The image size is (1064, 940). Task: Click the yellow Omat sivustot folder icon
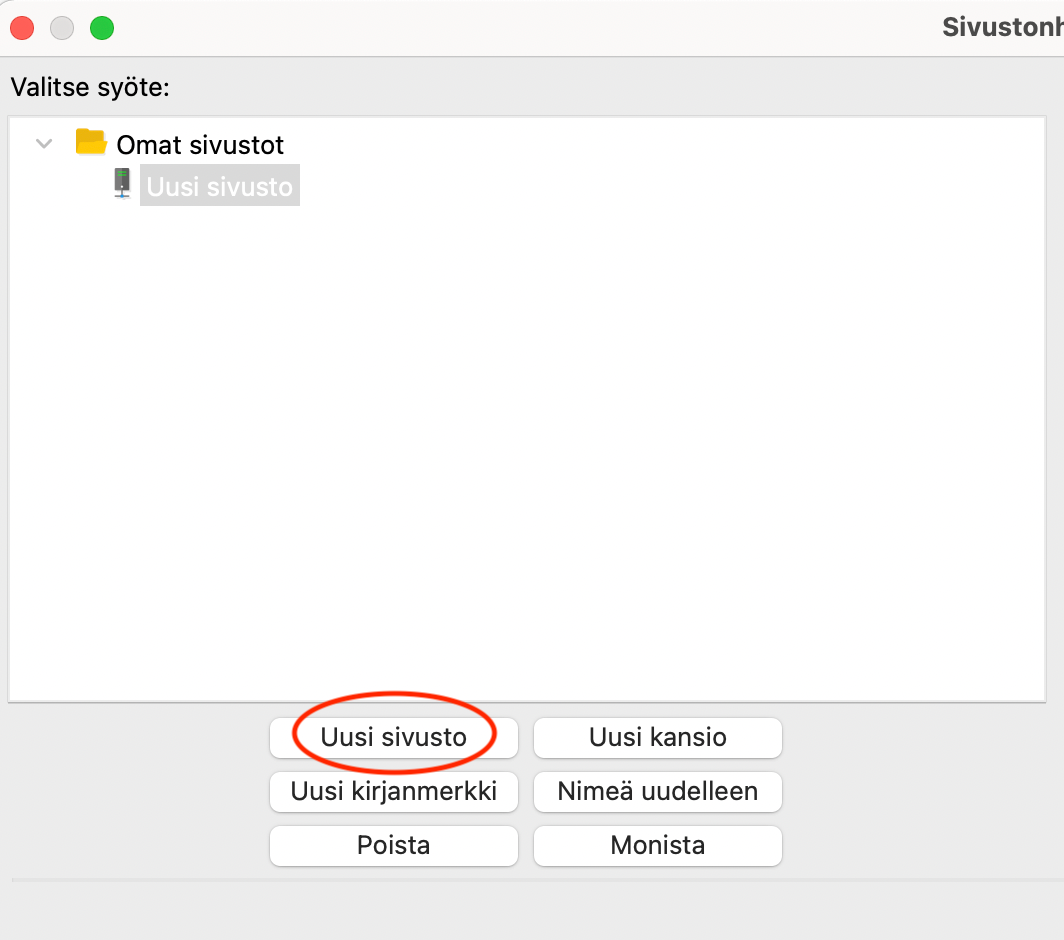91,142
